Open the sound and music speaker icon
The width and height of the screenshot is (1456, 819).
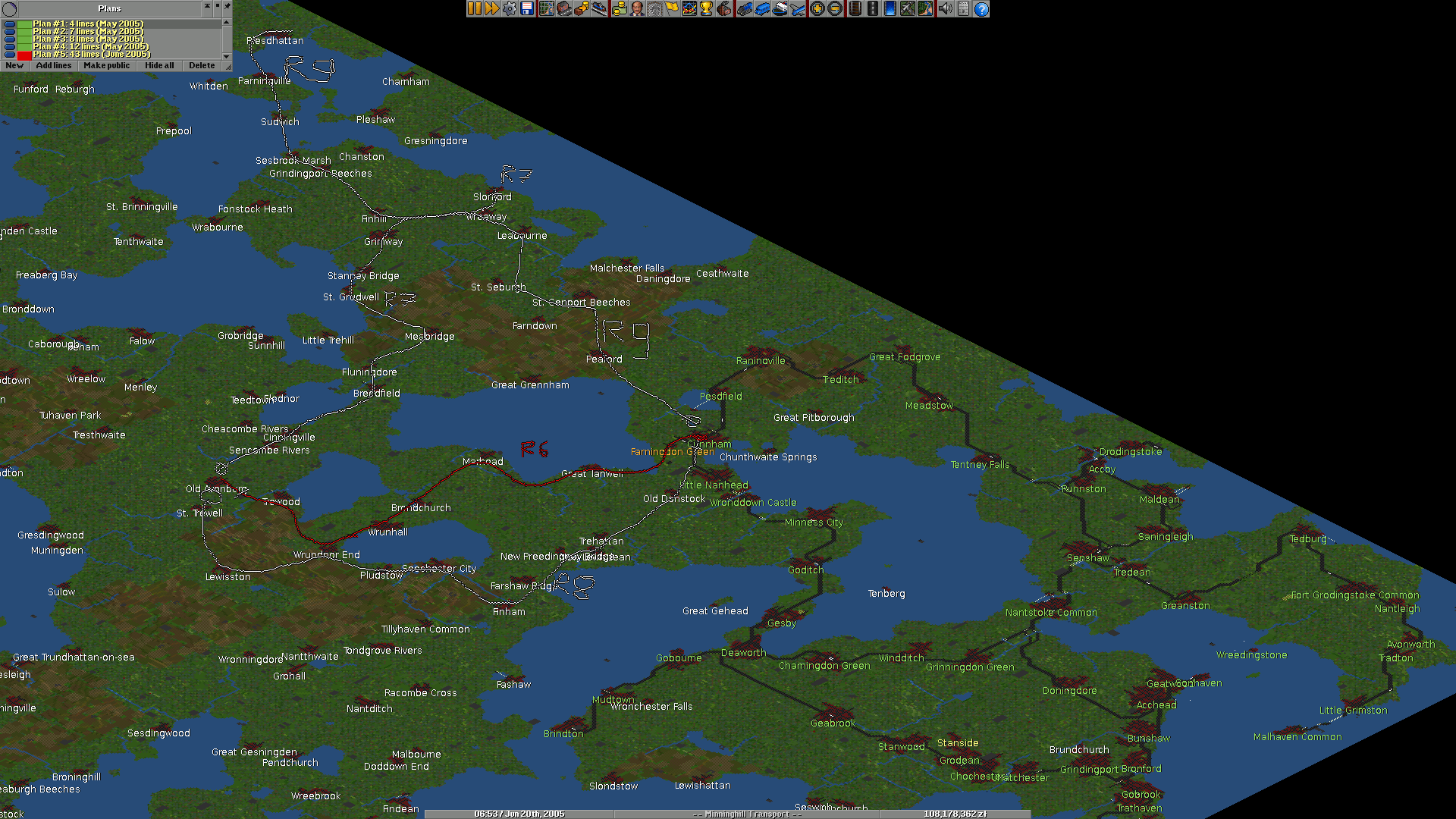tap(945, 9)
